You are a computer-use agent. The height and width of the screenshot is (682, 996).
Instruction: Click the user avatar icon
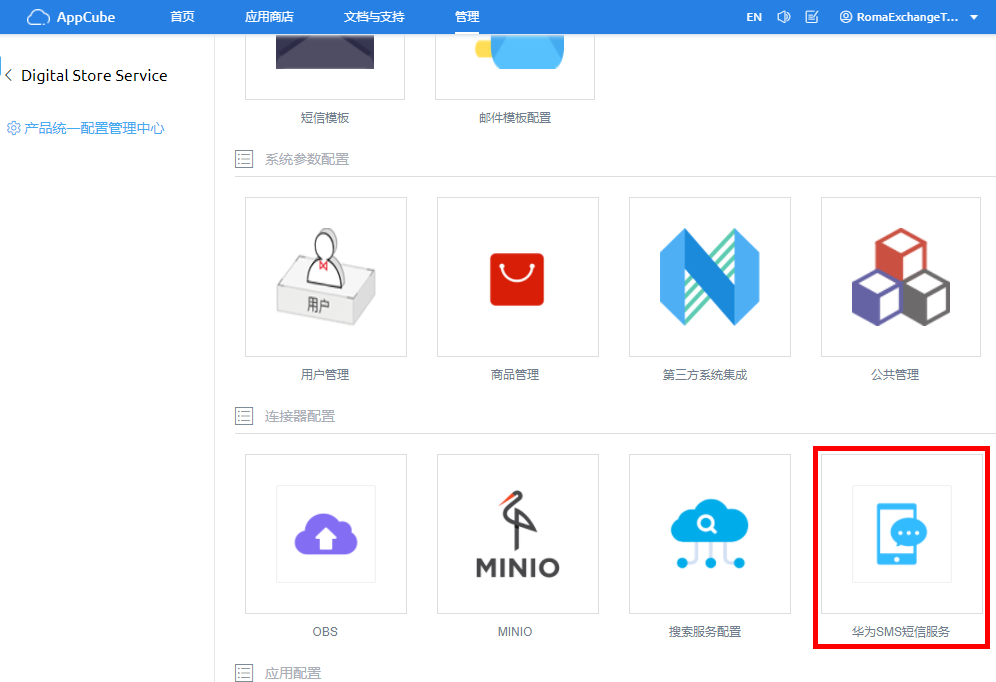(x=845, y=17)
